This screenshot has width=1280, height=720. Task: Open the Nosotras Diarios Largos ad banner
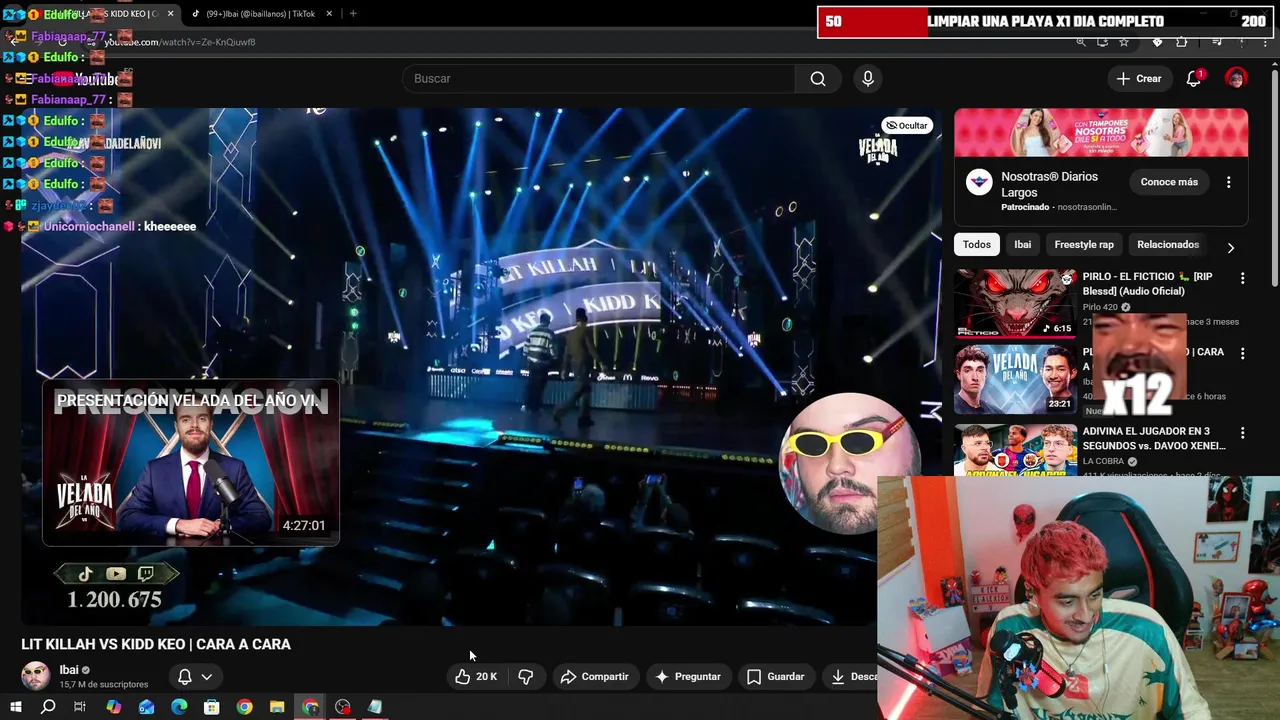tap(1101, 133)
